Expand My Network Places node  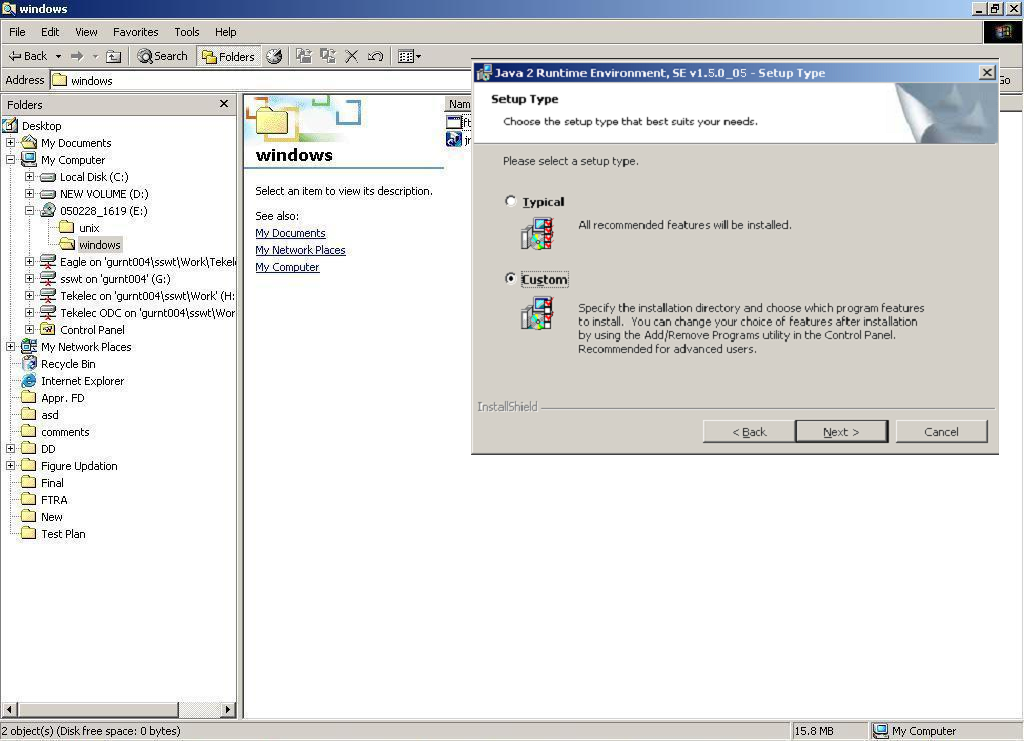(x=10, y=347)
